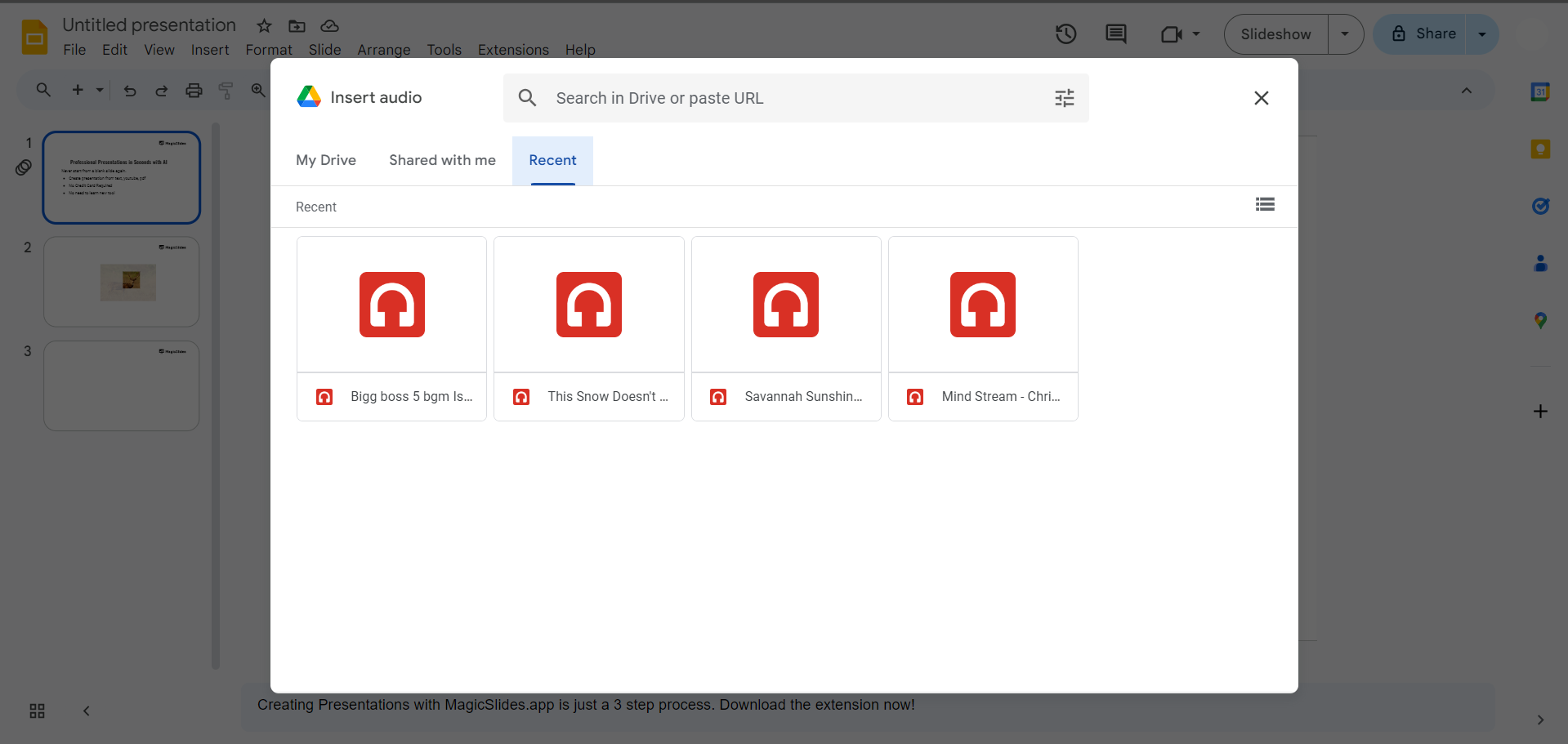Star the Untitled presentation
Screen dimensions: 1568x744
click(x=264, y=26)
